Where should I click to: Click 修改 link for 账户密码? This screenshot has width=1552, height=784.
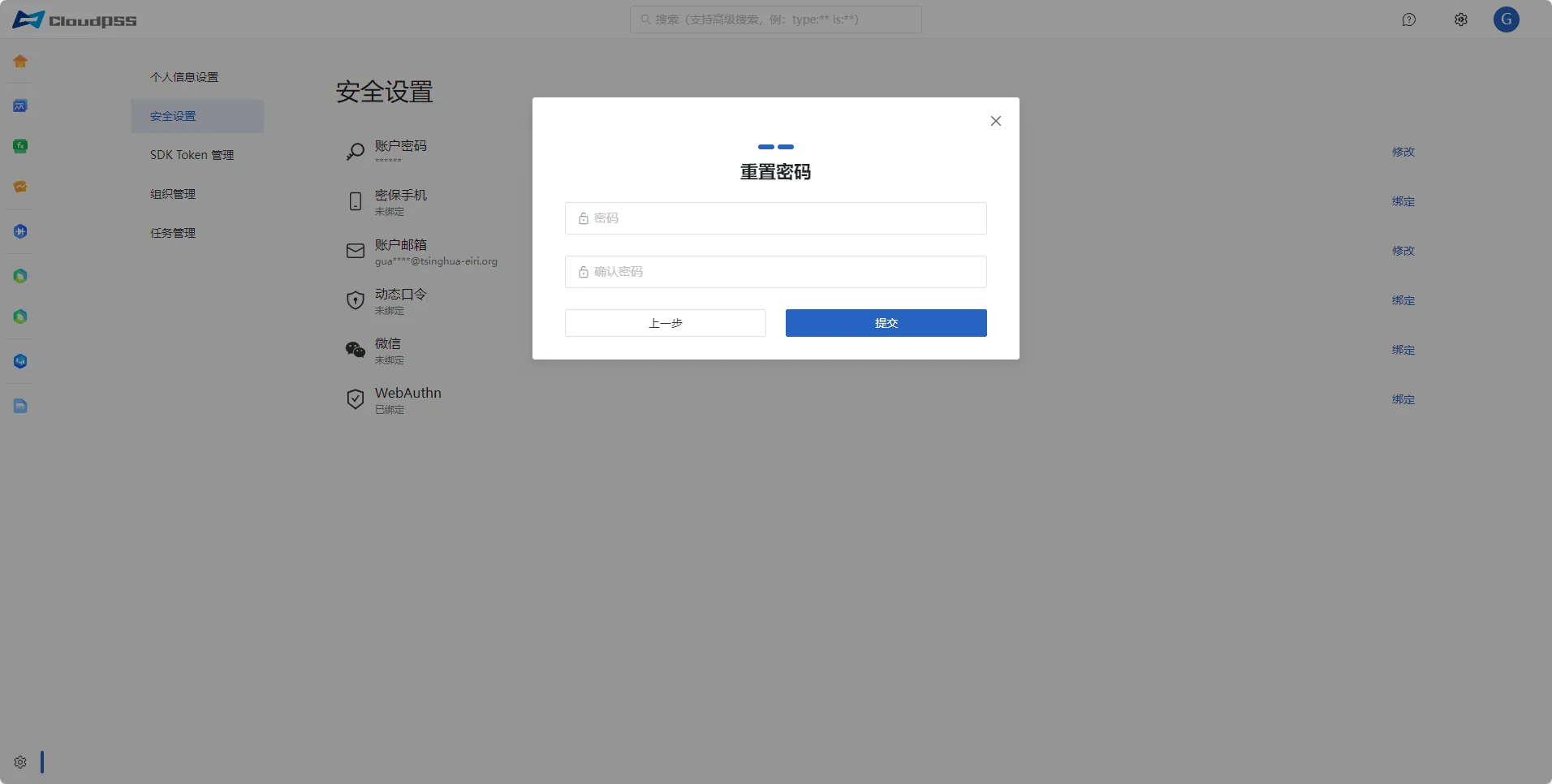click(x=1403, y=152)
